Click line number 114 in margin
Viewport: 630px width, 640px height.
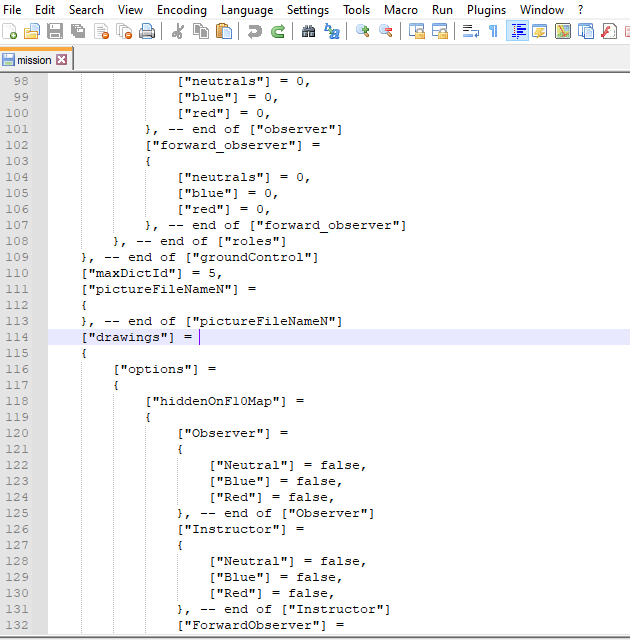click(17, 337)
